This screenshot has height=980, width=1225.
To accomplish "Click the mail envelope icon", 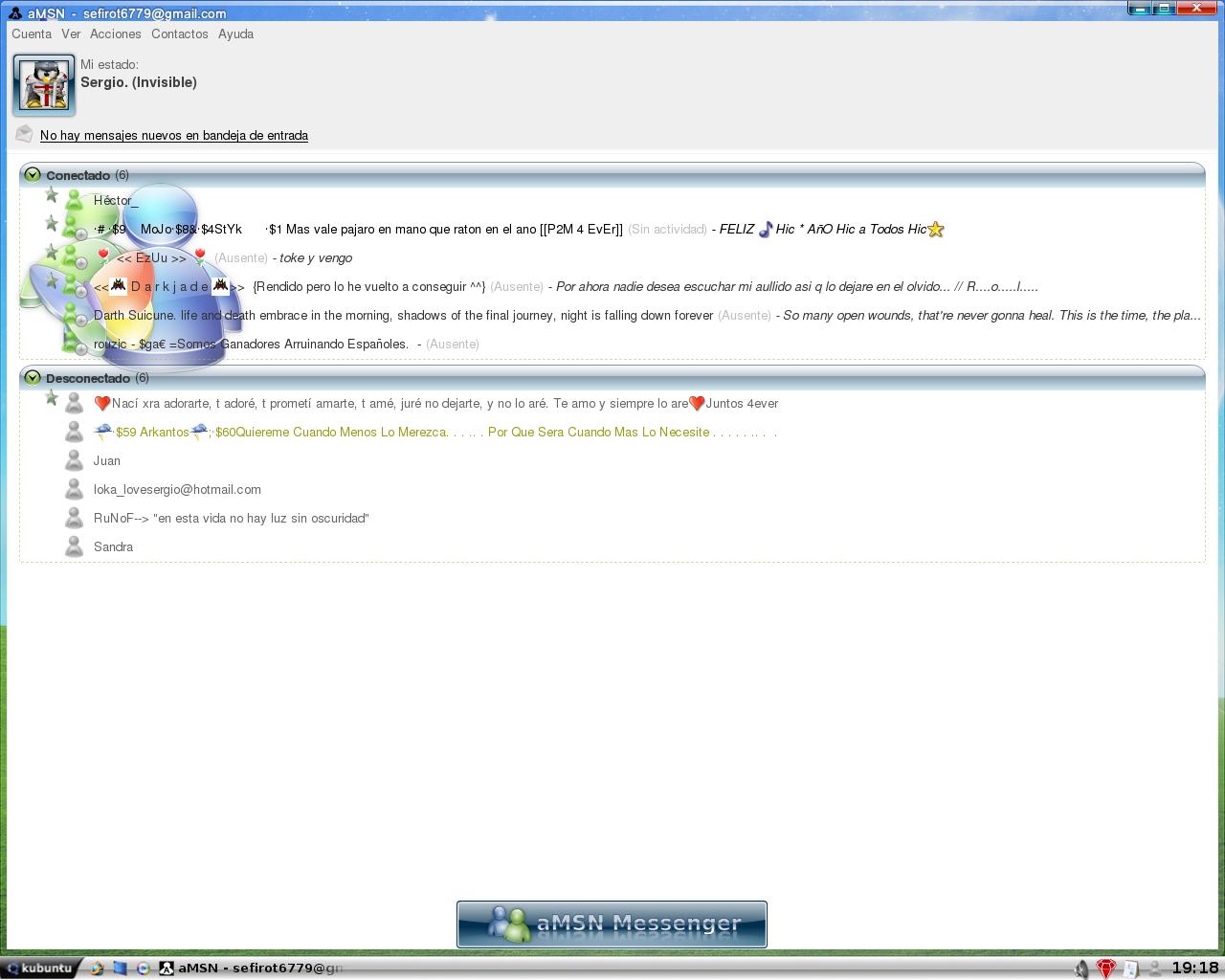I will (25, 134).
